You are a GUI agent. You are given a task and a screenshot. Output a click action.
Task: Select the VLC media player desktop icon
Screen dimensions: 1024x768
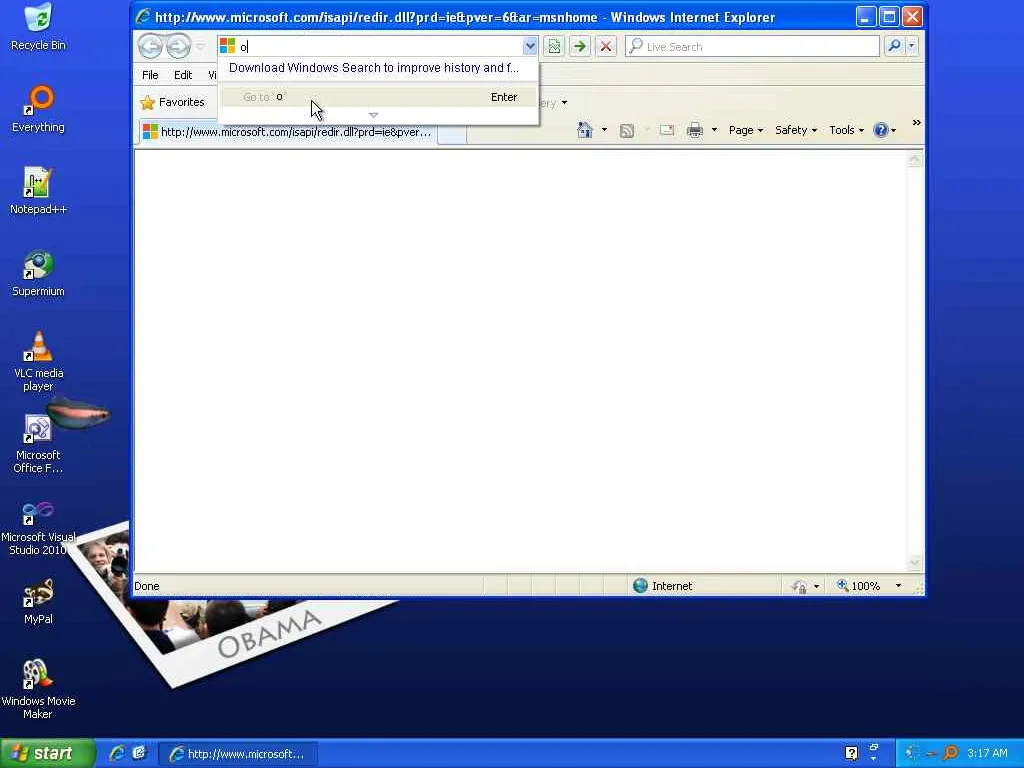tap(39, 361)
